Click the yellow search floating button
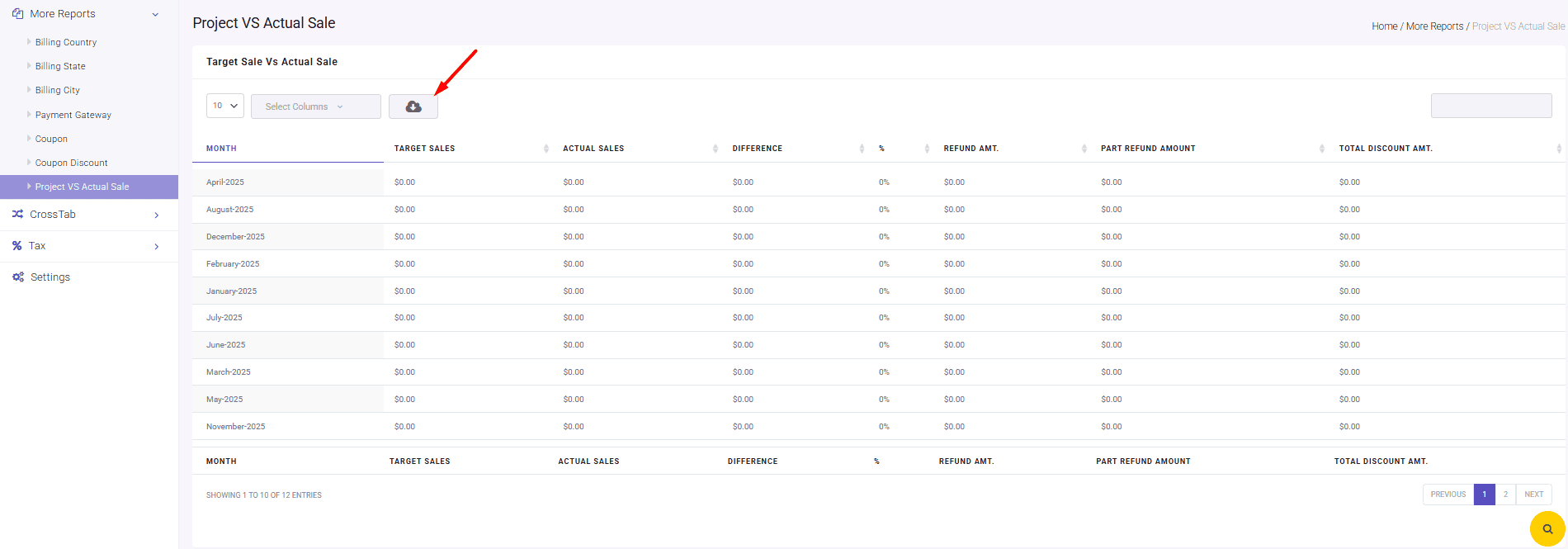 [x=1547, y=528]
